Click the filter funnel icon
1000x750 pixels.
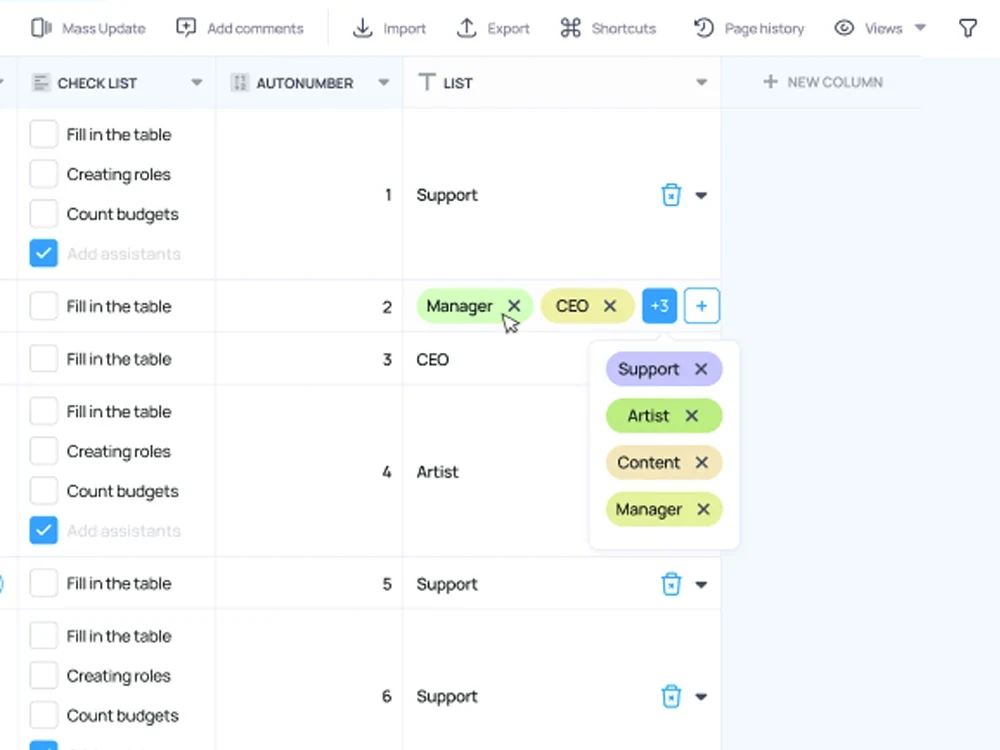(967, 28)
